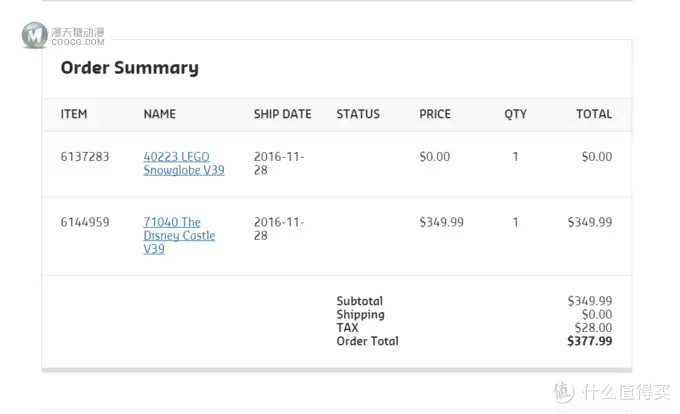Click the Shipping label

[360, 315]
